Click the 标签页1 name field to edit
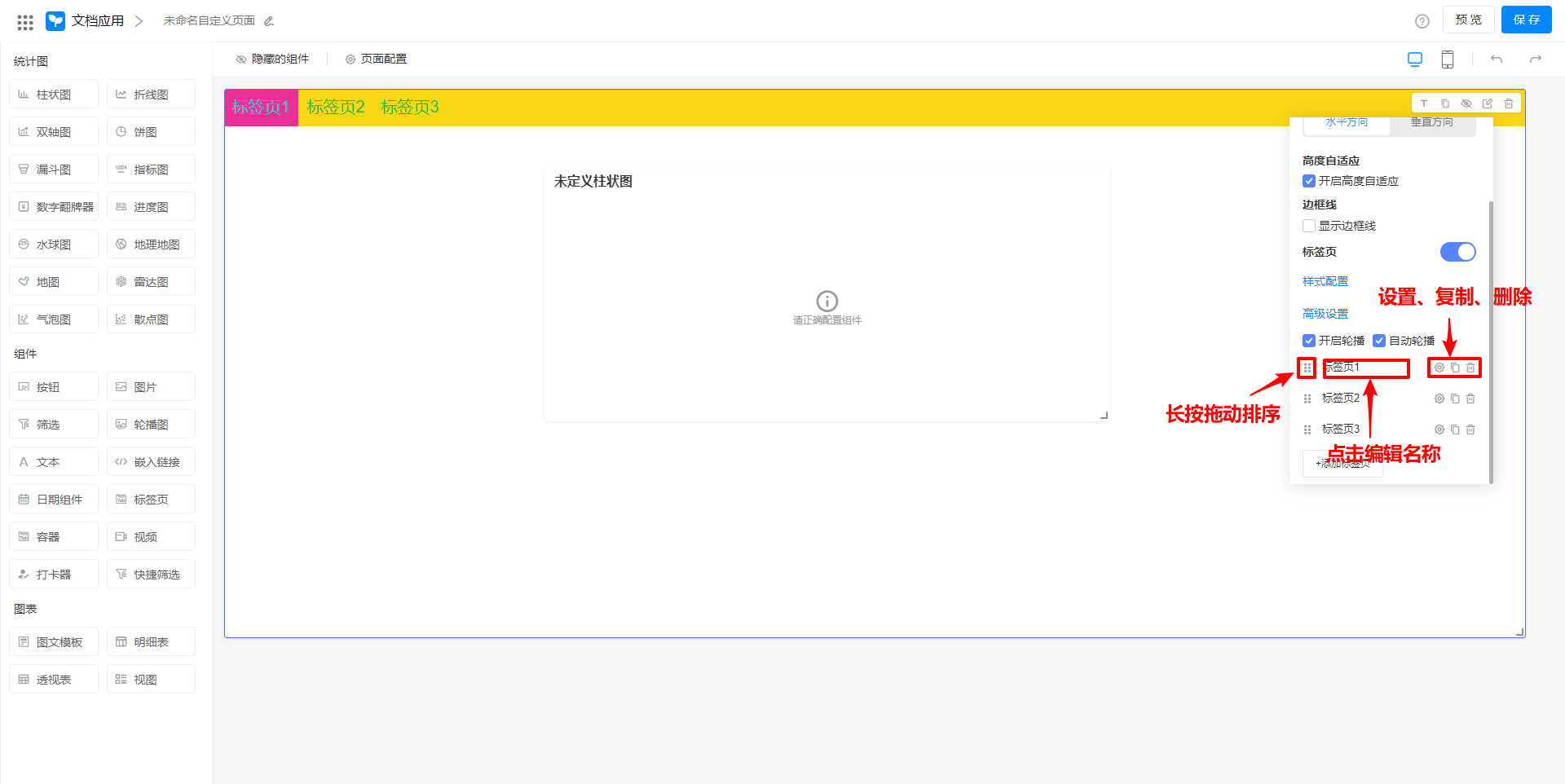Image resolution: width=1565 pixels, height=784 pixels. pyautogui.click(x=1365, y=368)
